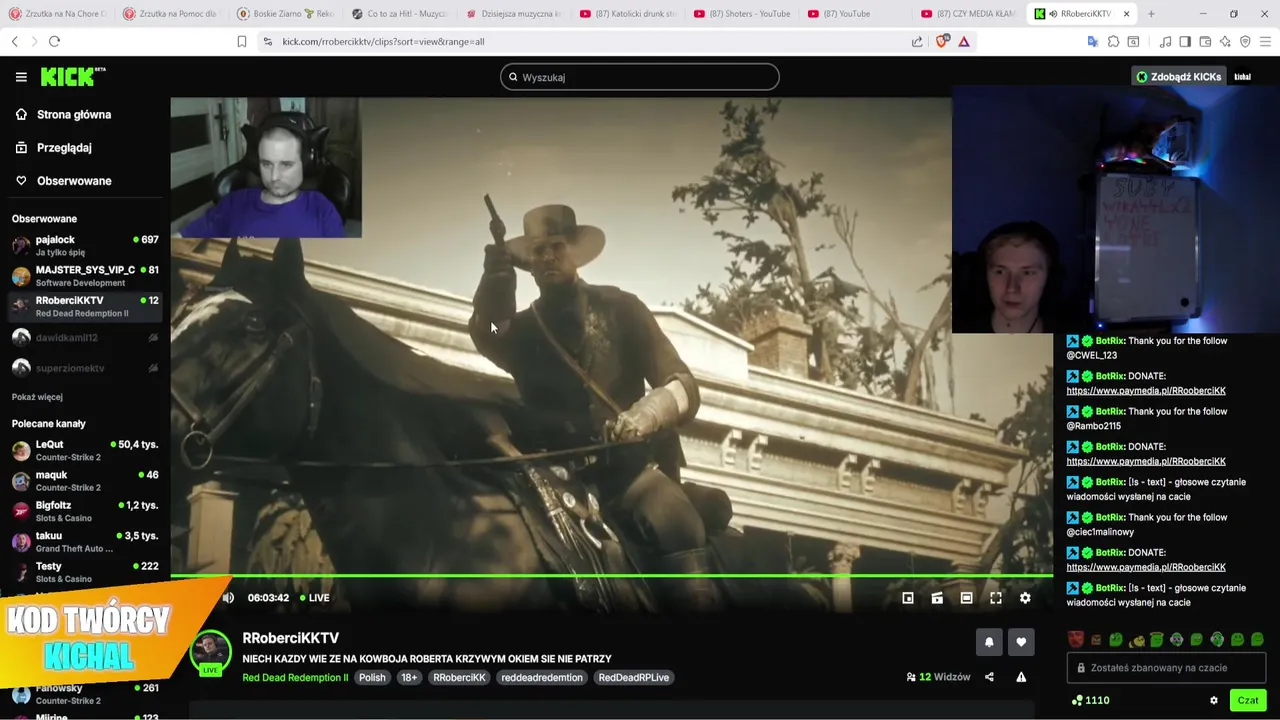Screen dimensions: 1280x720
Task: Click the address bar URL
Action: (x=383, y=42)
